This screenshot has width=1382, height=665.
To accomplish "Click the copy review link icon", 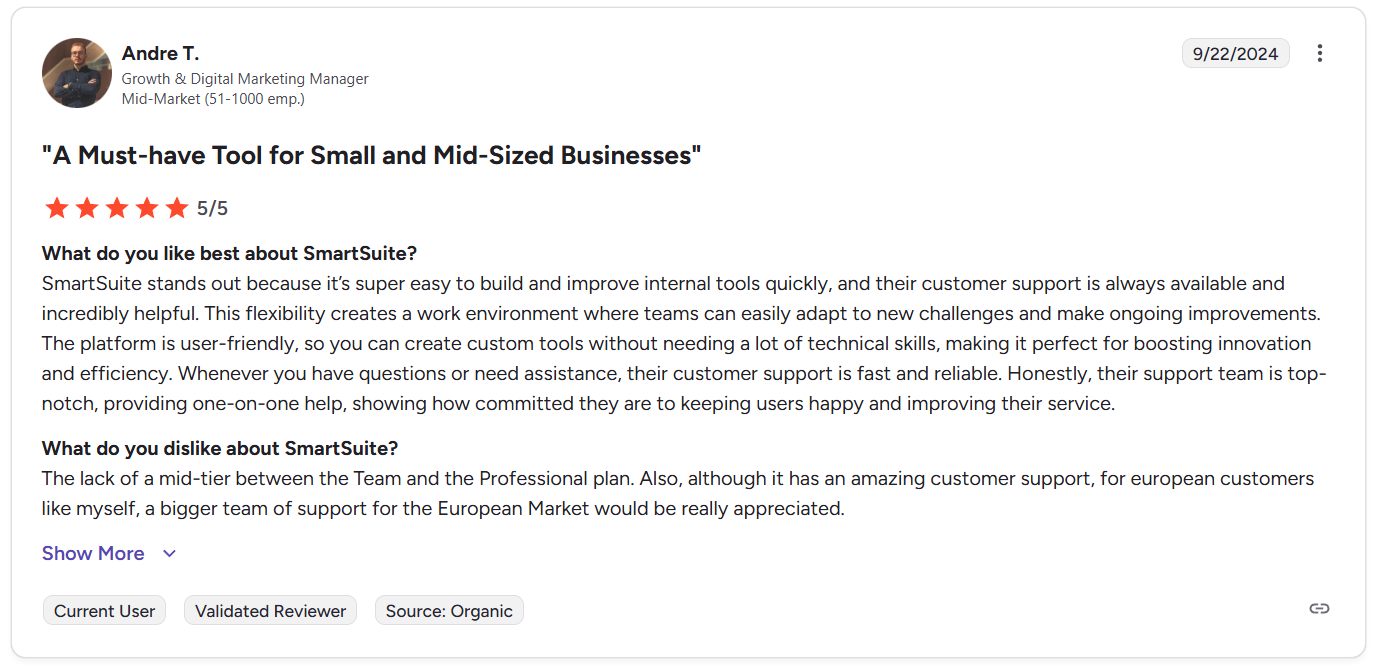I will (1319, 608).
